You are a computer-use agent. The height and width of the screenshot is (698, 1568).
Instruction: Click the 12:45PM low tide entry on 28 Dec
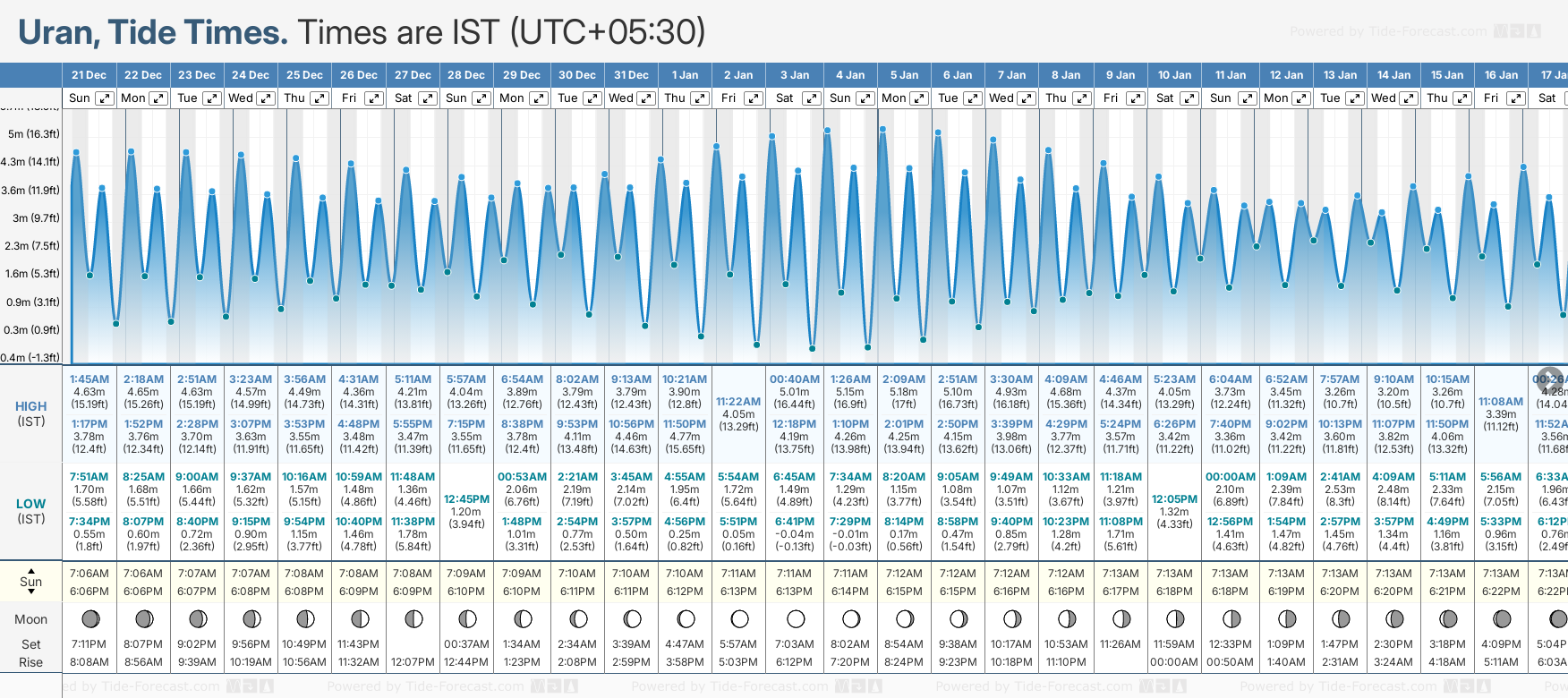pyautogui.click(x=466, y=499)
